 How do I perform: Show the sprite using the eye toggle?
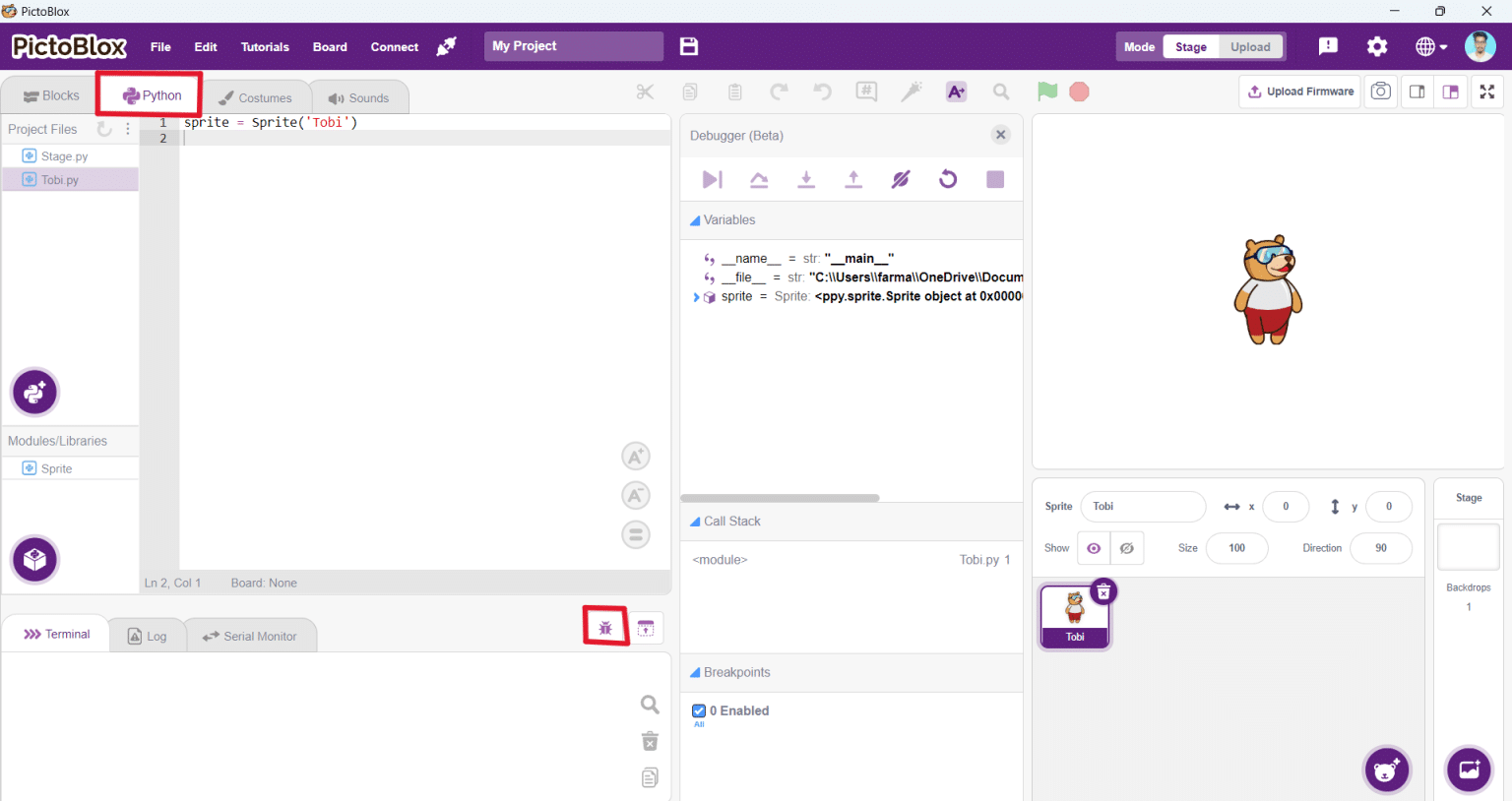(x=1094, y=548)
